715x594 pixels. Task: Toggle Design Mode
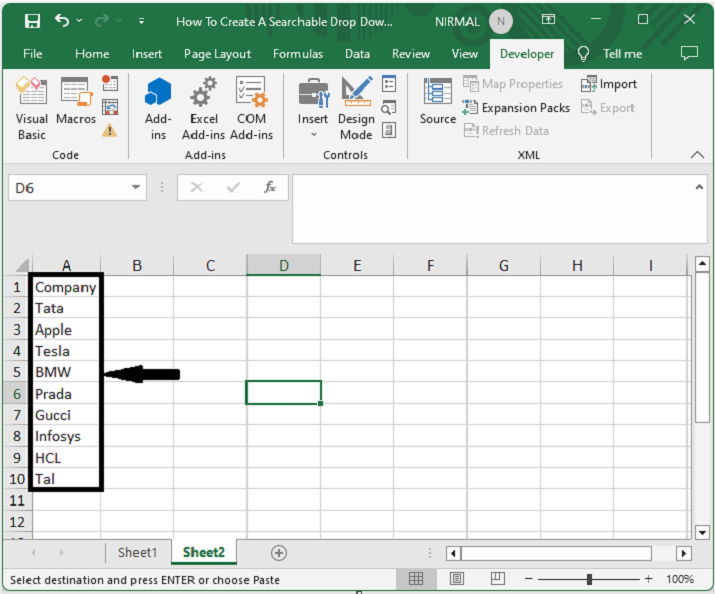356,109
